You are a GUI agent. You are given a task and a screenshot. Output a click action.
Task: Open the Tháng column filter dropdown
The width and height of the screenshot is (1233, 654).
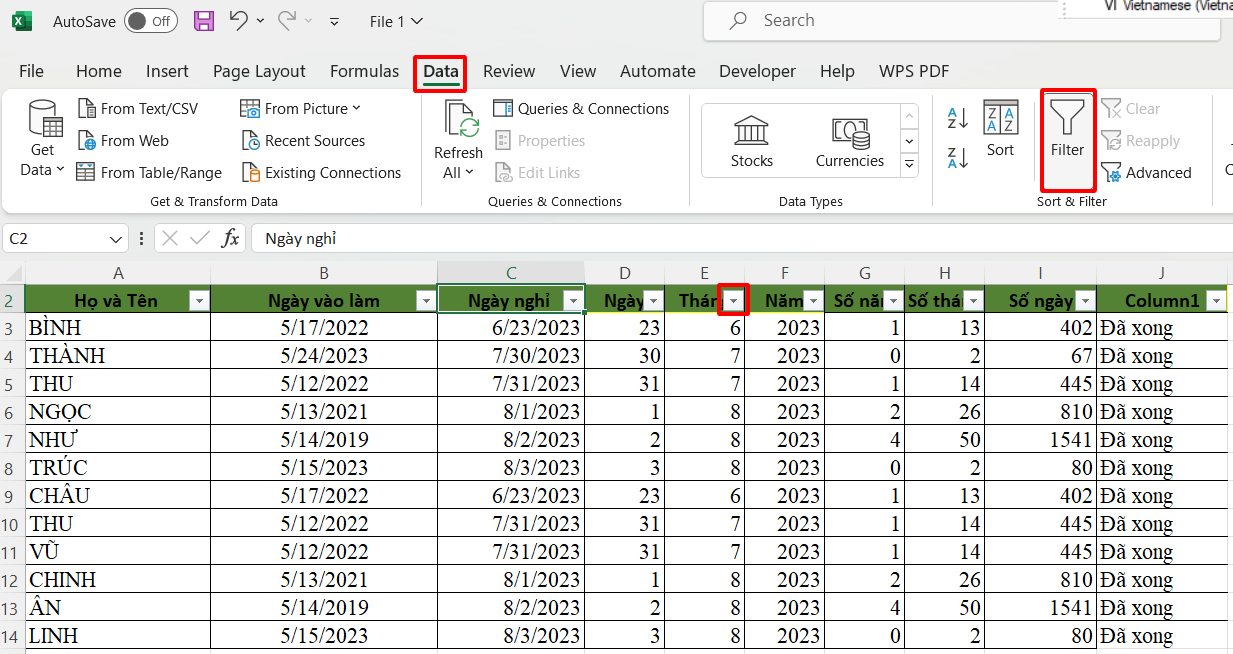click(x=733, y=299)
